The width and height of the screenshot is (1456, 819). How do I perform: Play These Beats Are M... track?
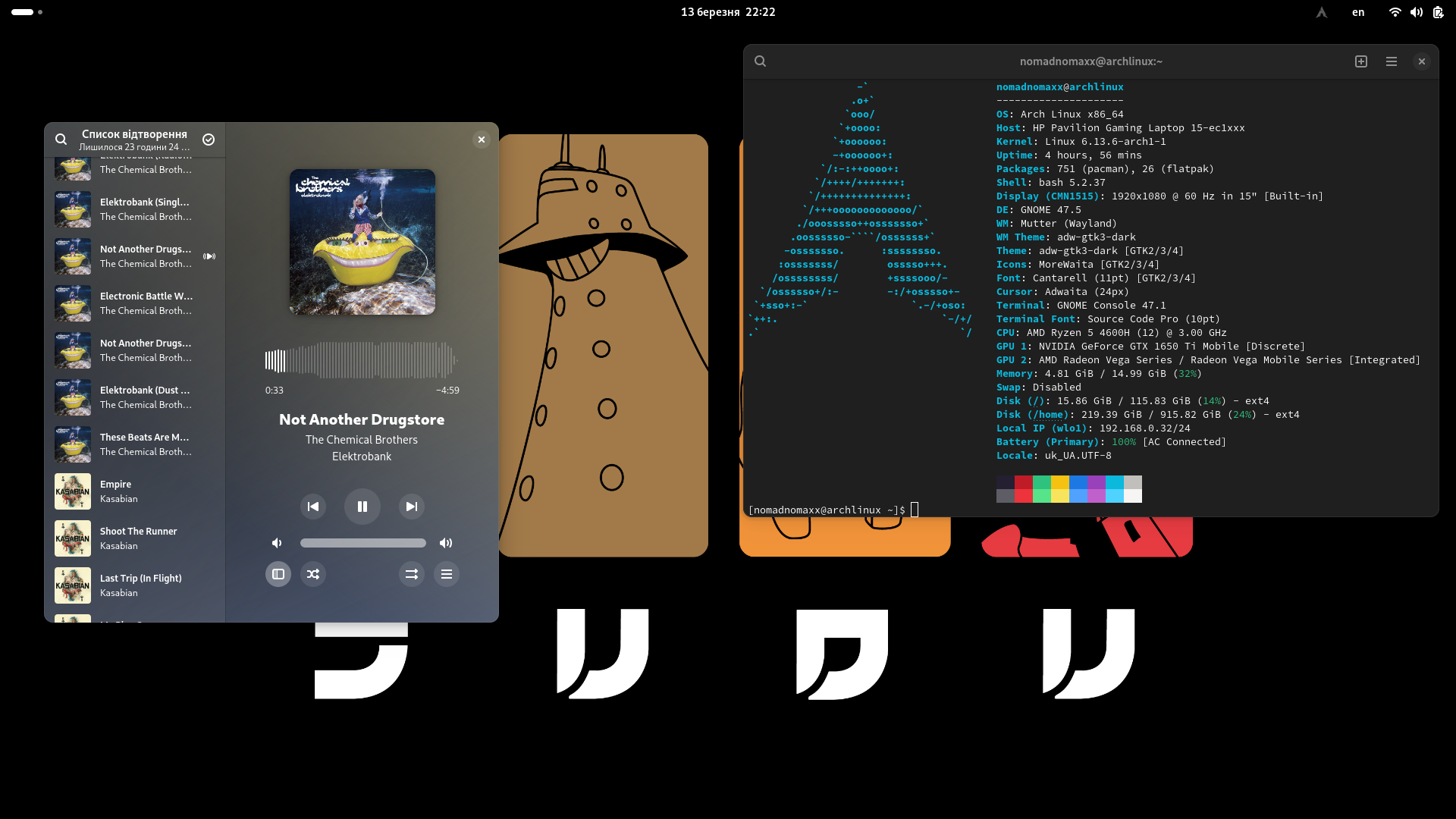tap(135, 444)
